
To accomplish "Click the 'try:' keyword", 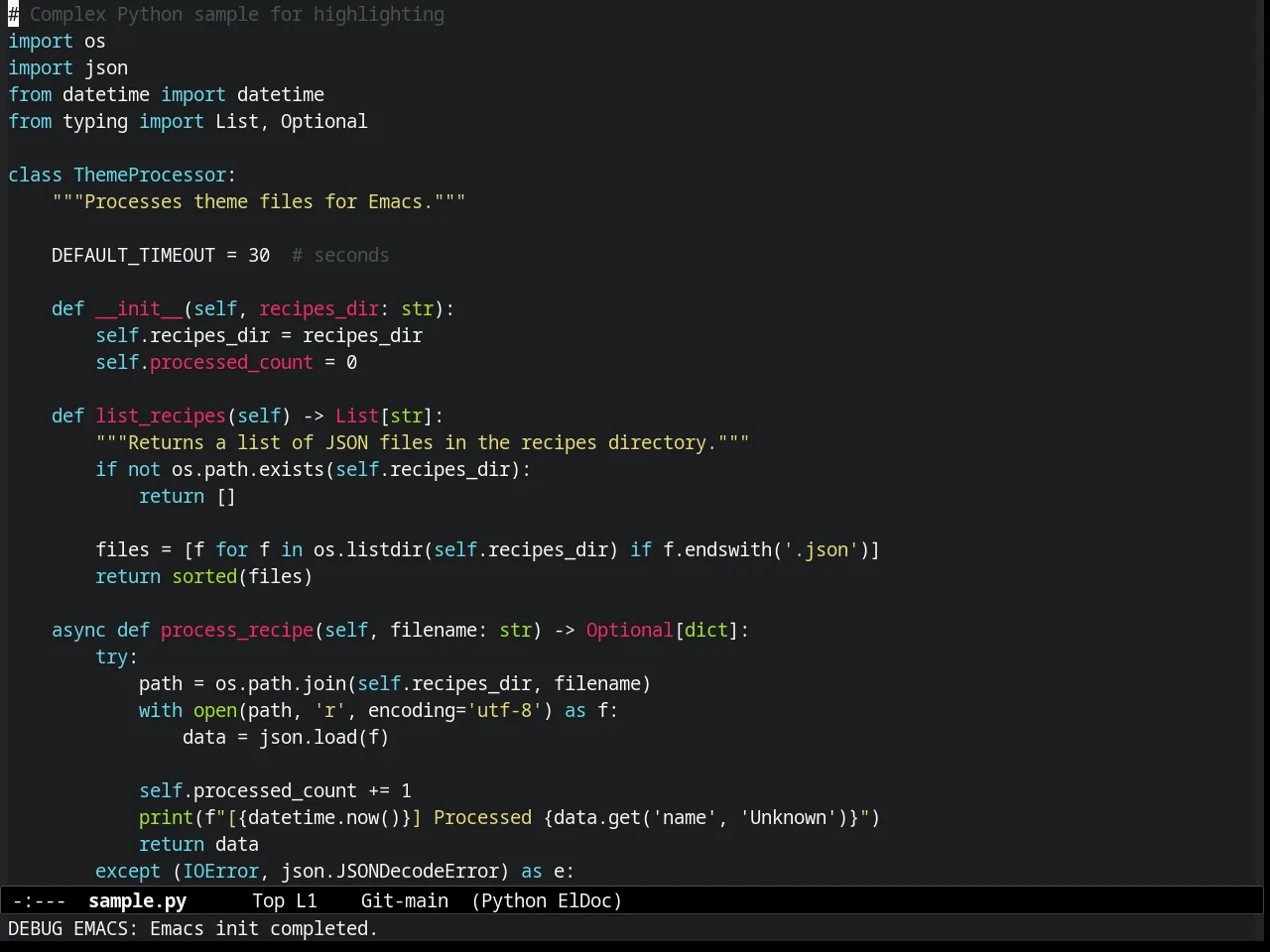I will click(117, 656).
